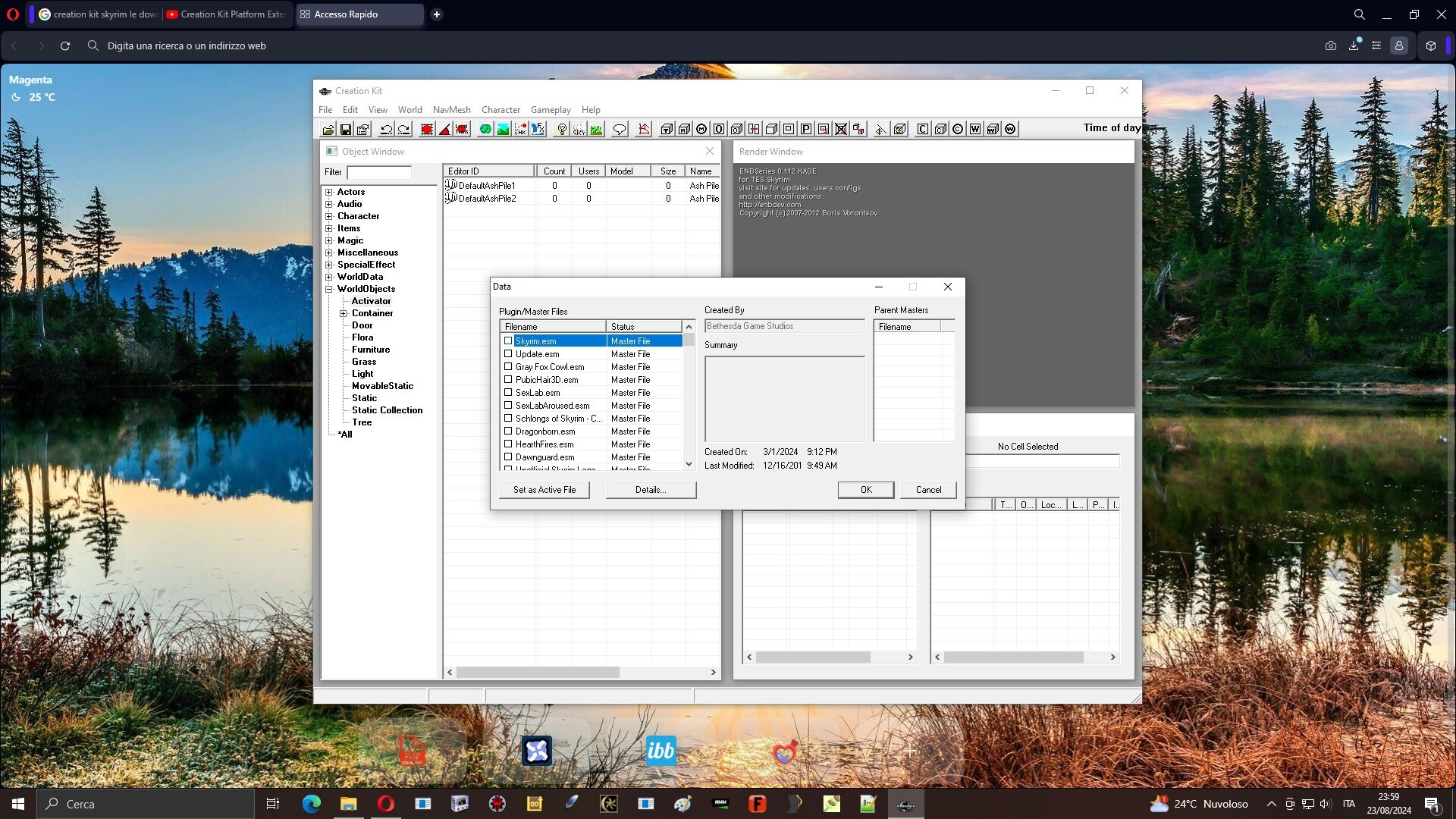Toggle the green World heightmap icon
Image resolution: width=1456 pixels, height=819 pixels.
[485, 129]
